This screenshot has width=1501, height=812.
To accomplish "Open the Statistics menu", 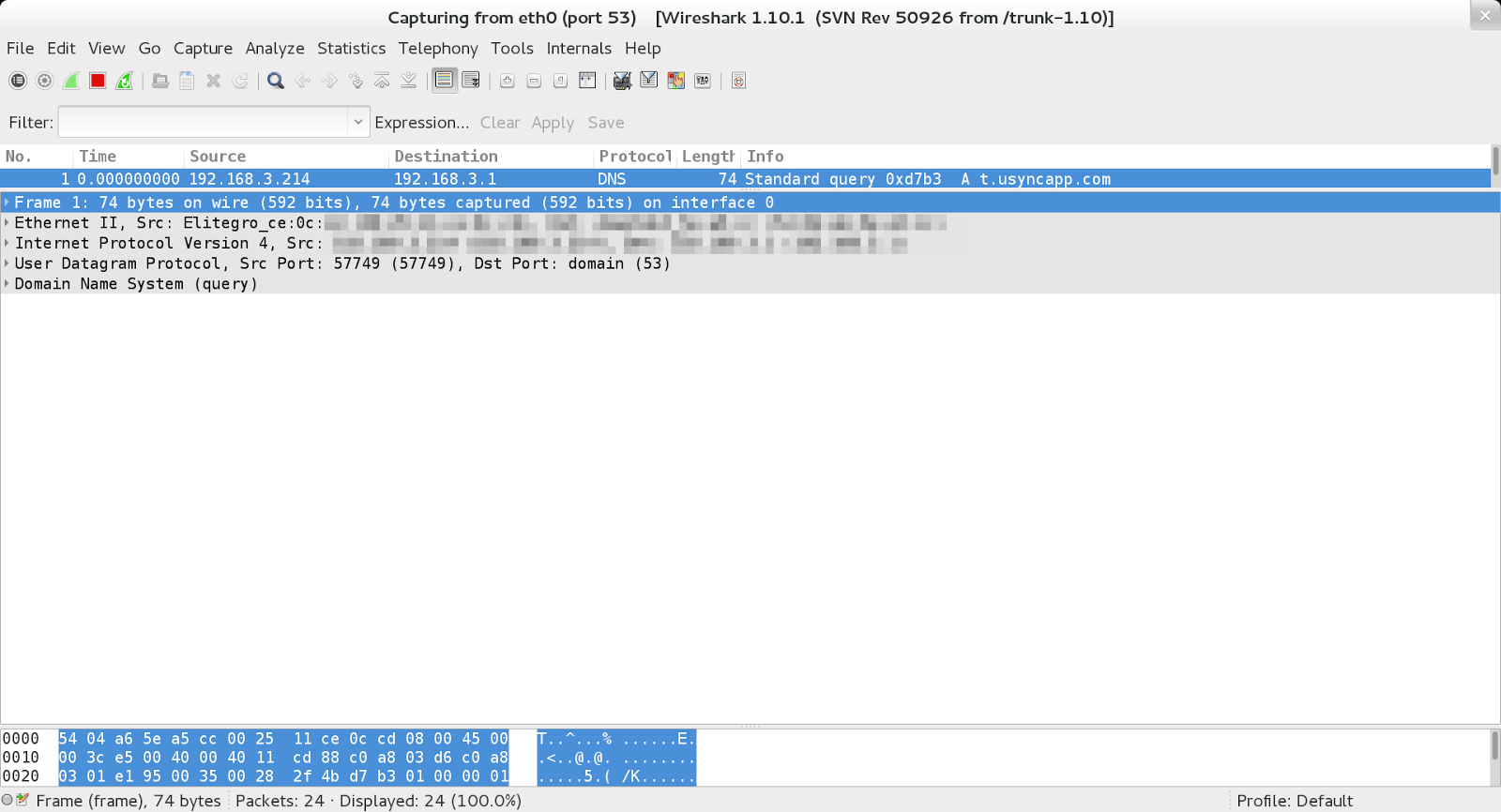I will (x=351, y=48).
